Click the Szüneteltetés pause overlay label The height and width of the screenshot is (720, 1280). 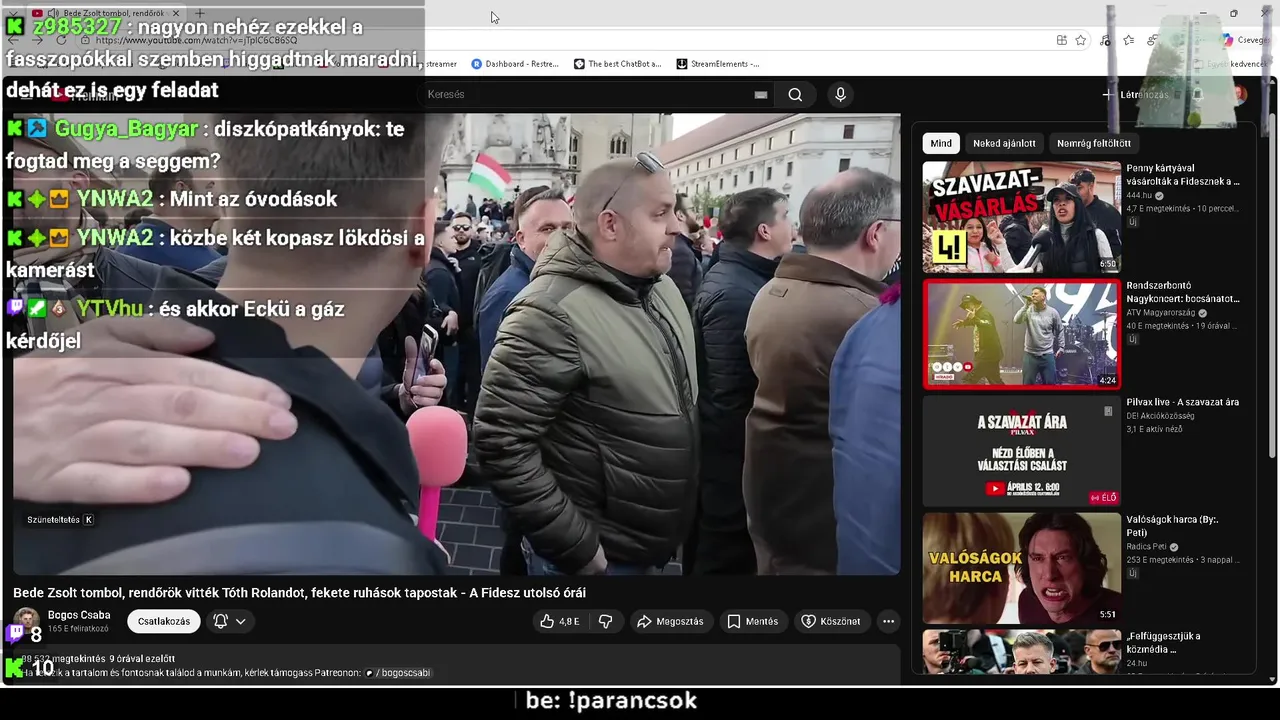(x=60, y=520)
